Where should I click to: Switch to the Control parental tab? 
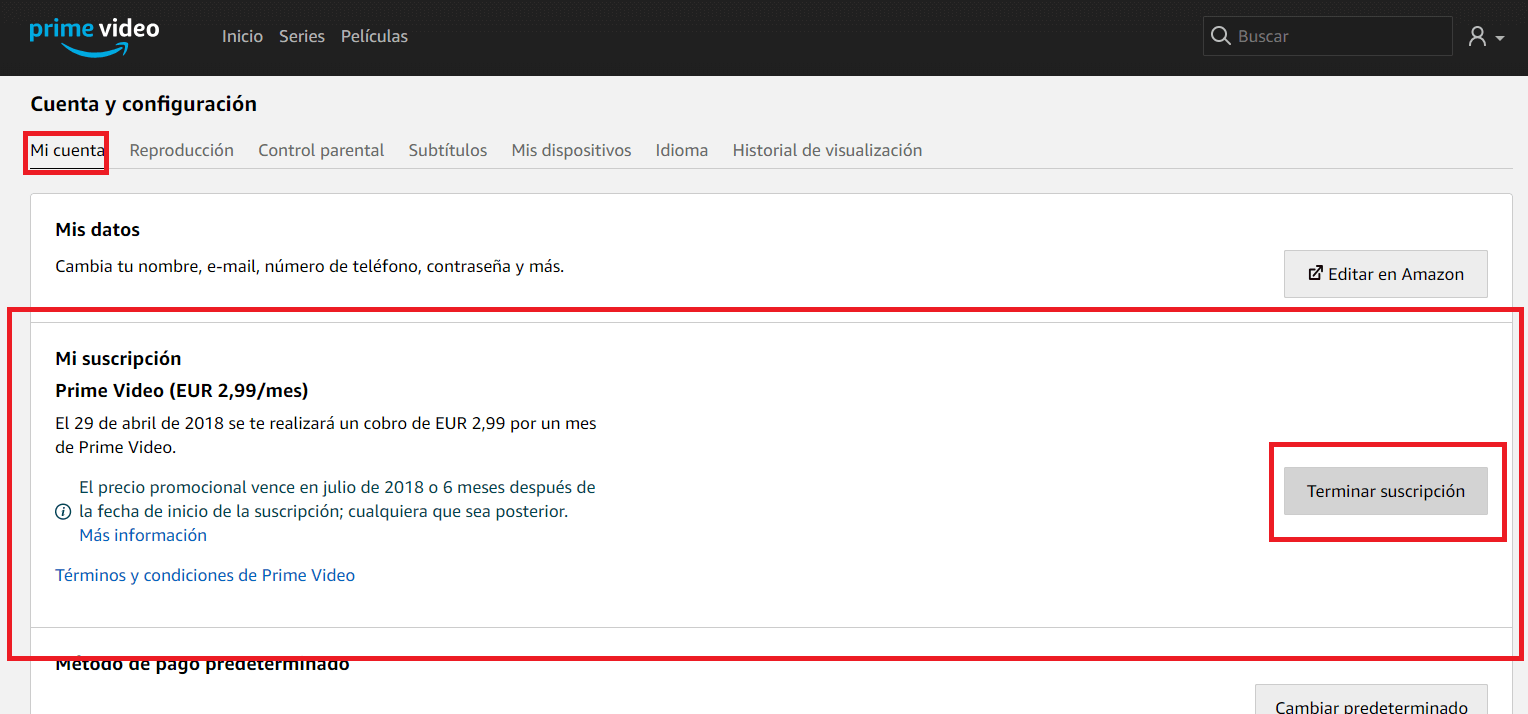[x=321, y=150]
